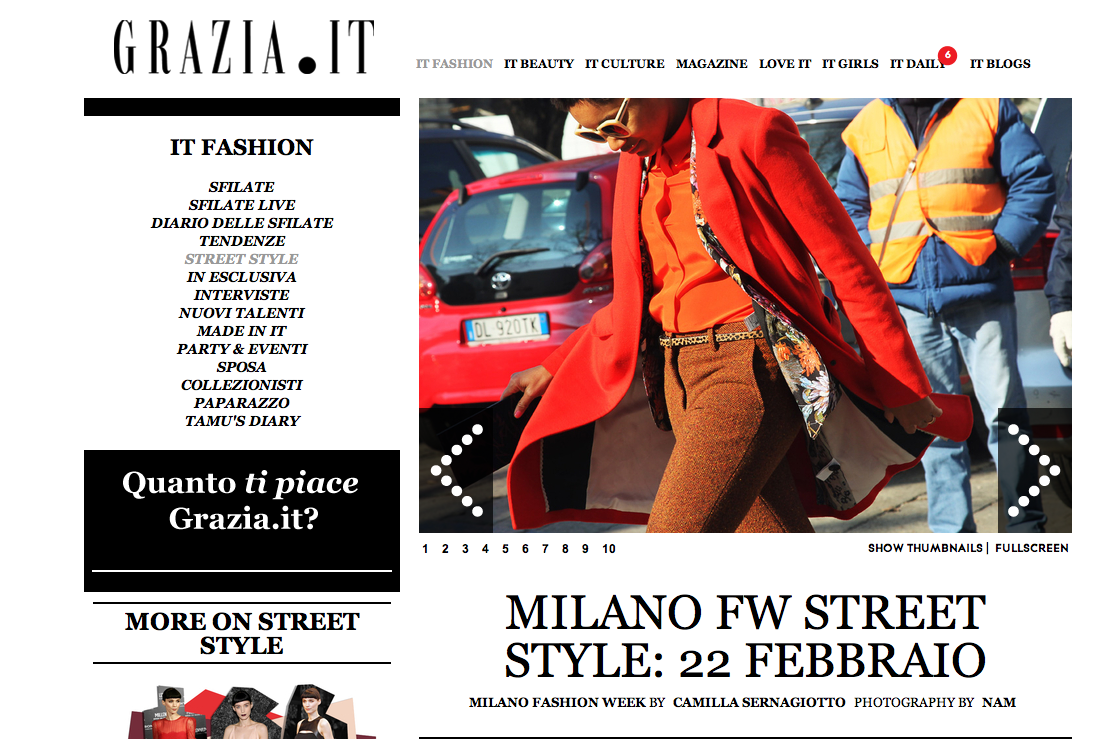This screenshot has width=1112, height=739.
Task: Advance to next slideshow photo arrow
Action: [1034, 470]
